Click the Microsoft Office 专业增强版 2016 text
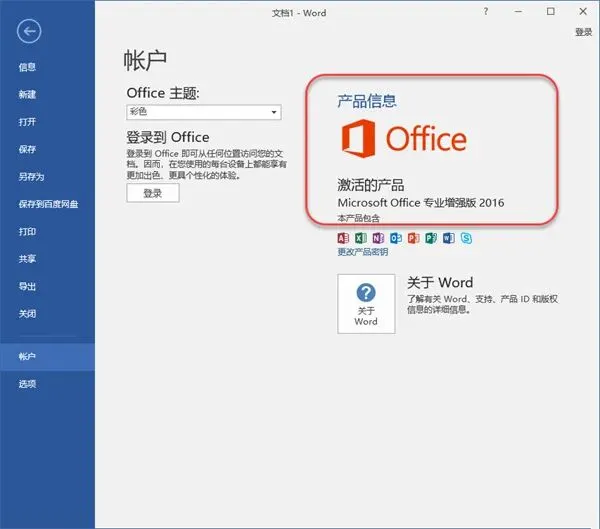 [421, 202]
